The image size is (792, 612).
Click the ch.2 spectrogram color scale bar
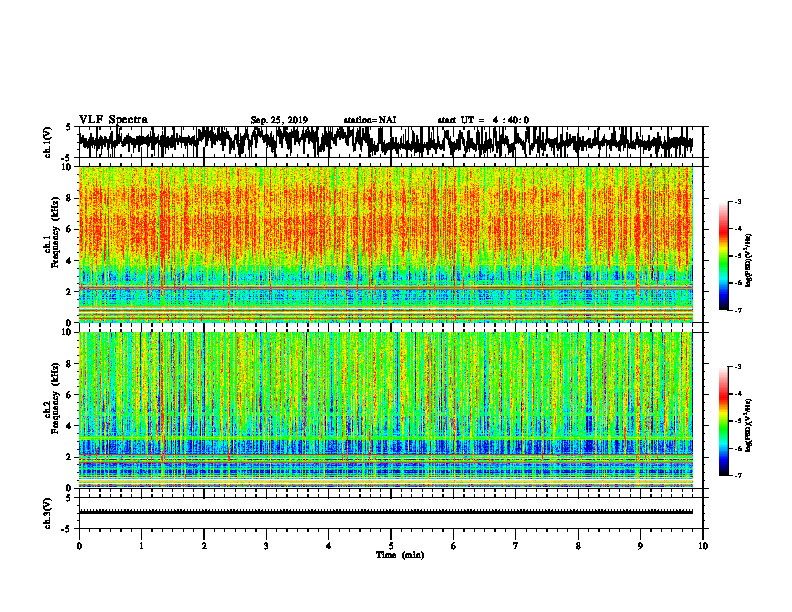coord(723,421)
